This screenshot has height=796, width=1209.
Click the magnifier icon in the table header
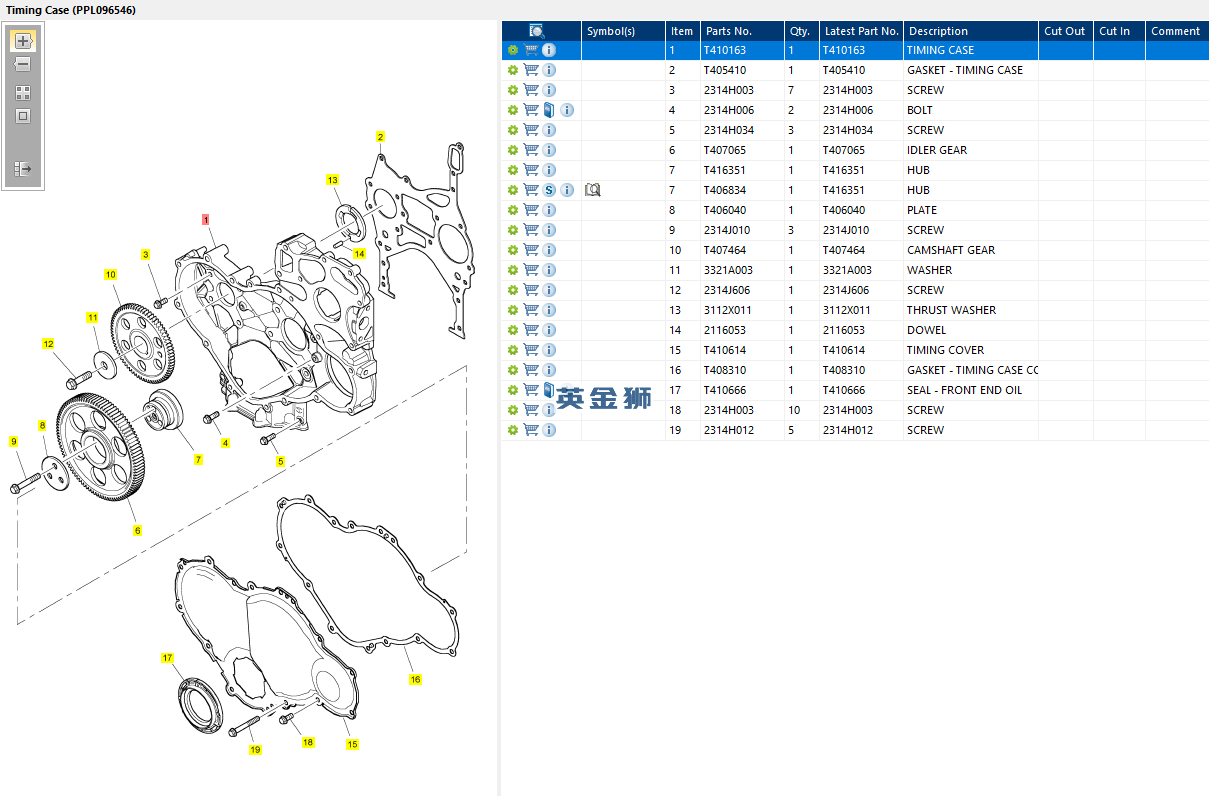[537, 31]
